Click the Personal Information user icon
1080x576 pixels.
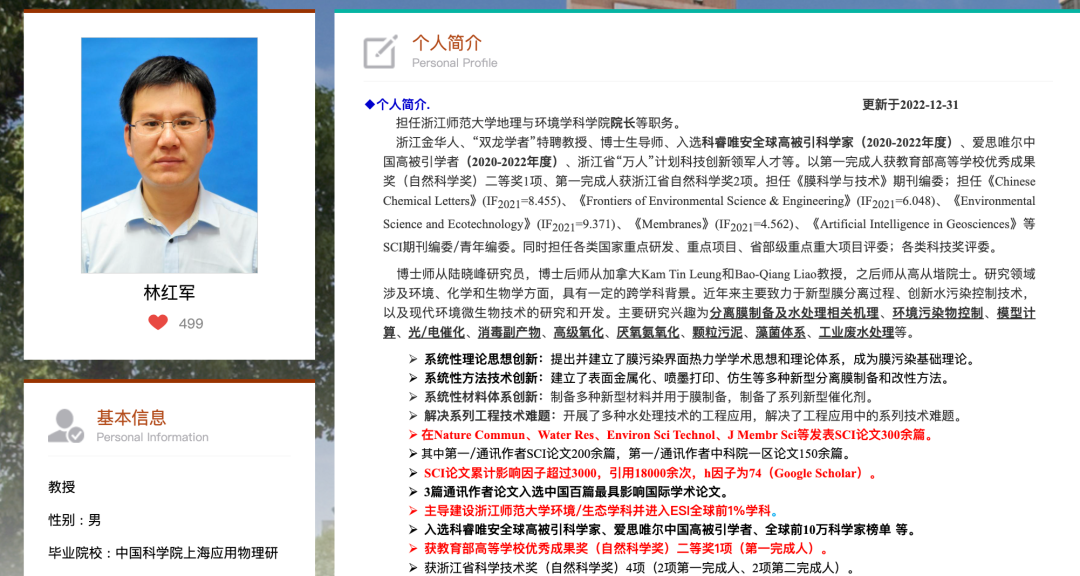point(66,425)
